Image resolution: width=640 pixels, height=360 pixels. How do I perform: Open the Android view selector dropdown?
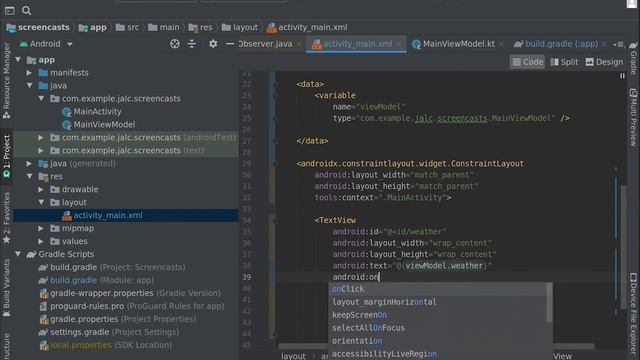click(46, 44)
